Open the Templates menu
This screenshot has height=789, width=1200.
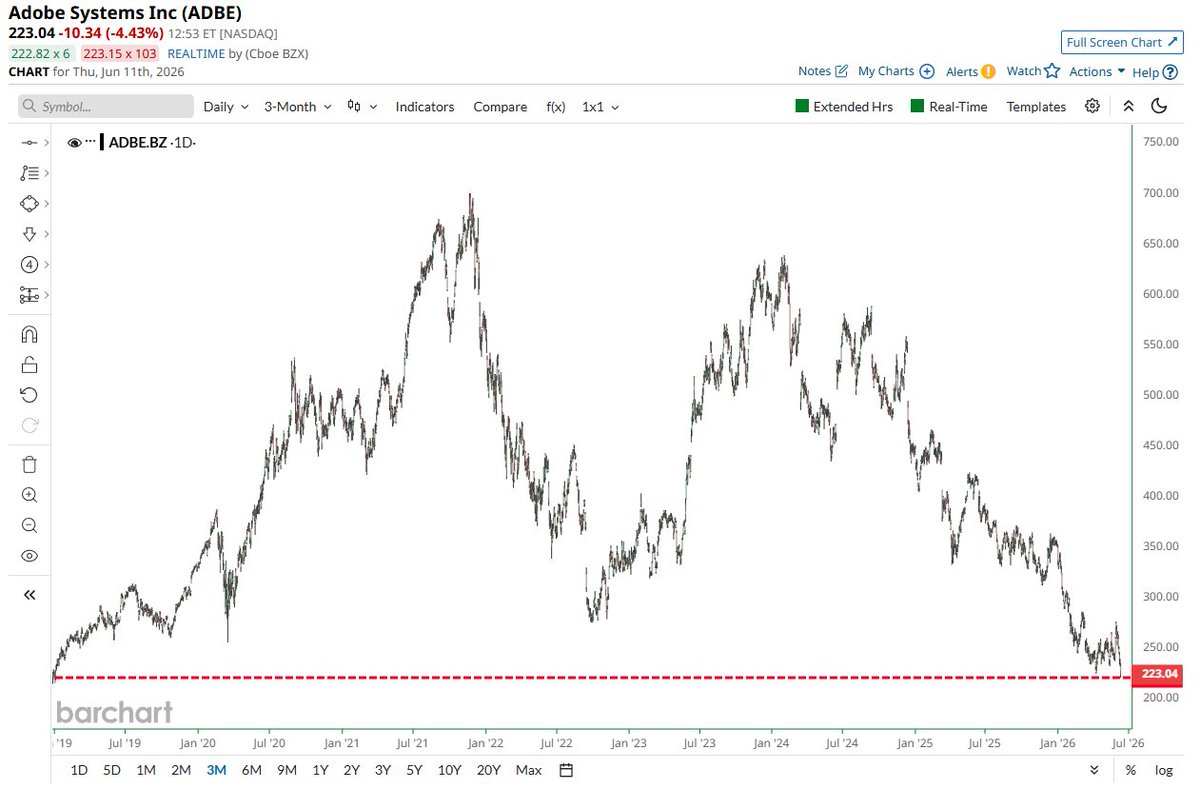point(1036,106)
